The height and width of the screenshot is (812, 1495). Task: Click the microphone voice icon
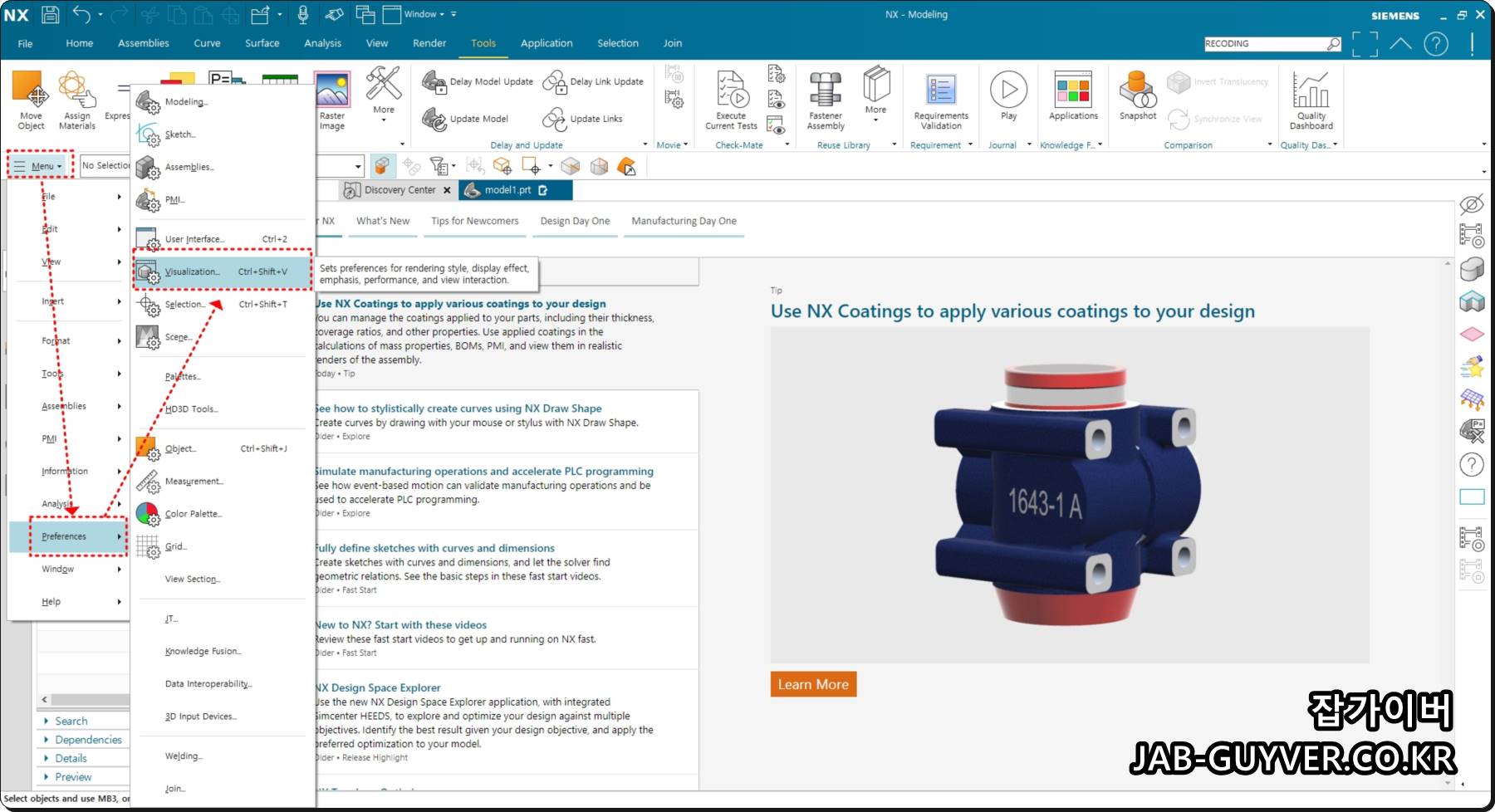(303, 14)
